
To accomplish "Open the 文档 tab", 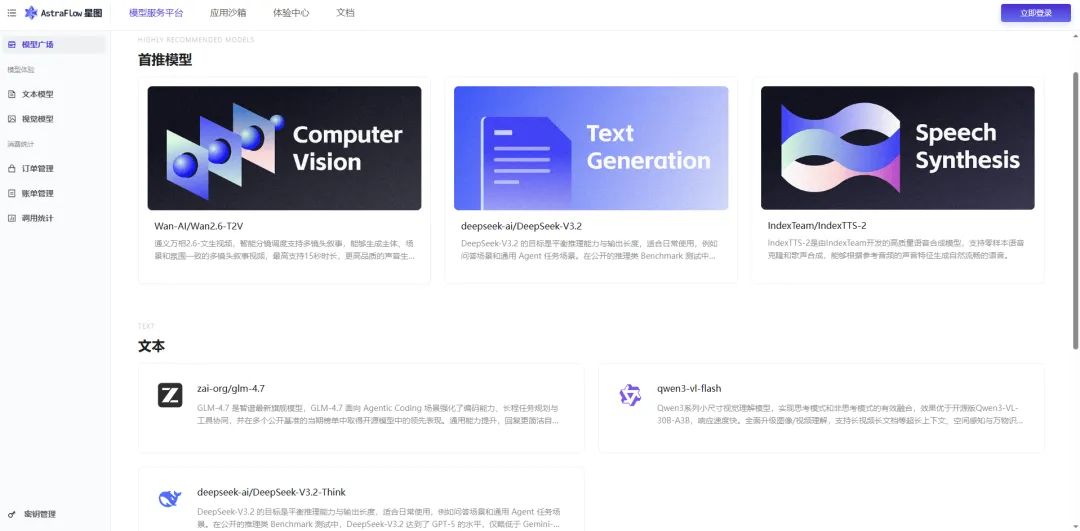I will [x=346, y=13].
